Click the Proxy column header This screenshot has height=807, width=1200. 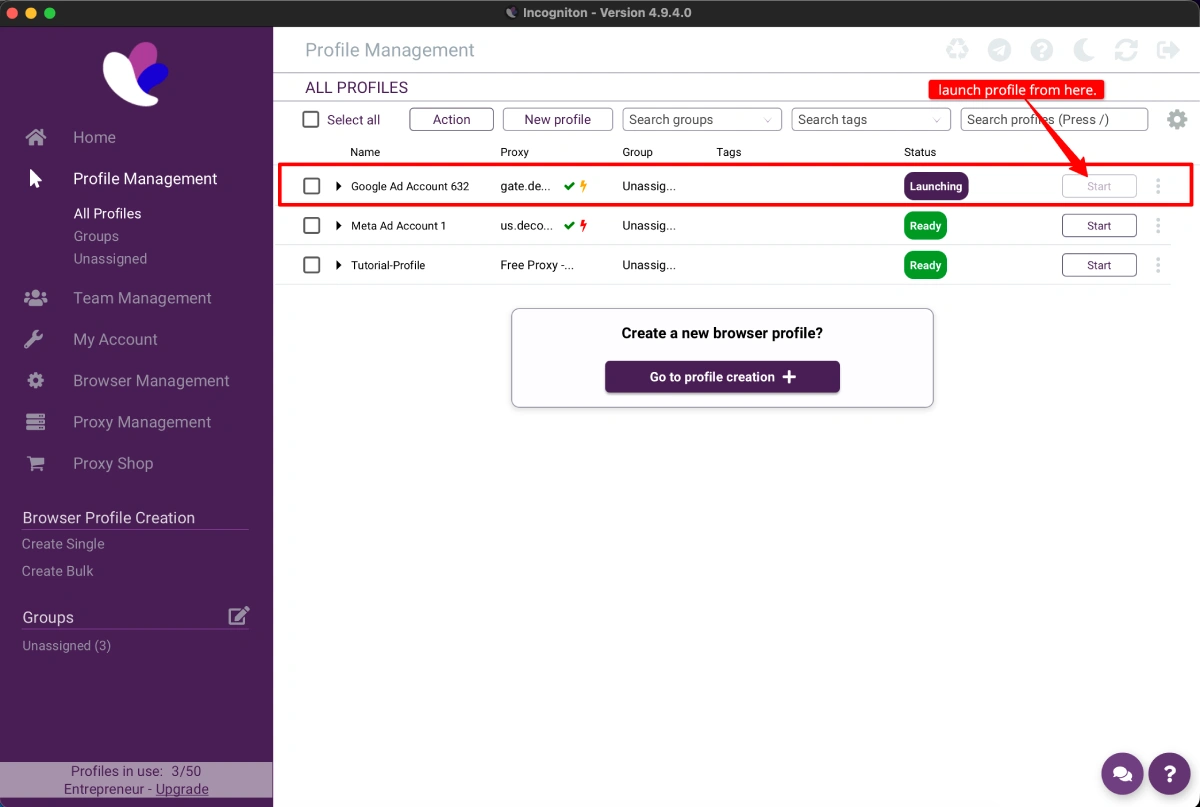click(x=515, y=152)
